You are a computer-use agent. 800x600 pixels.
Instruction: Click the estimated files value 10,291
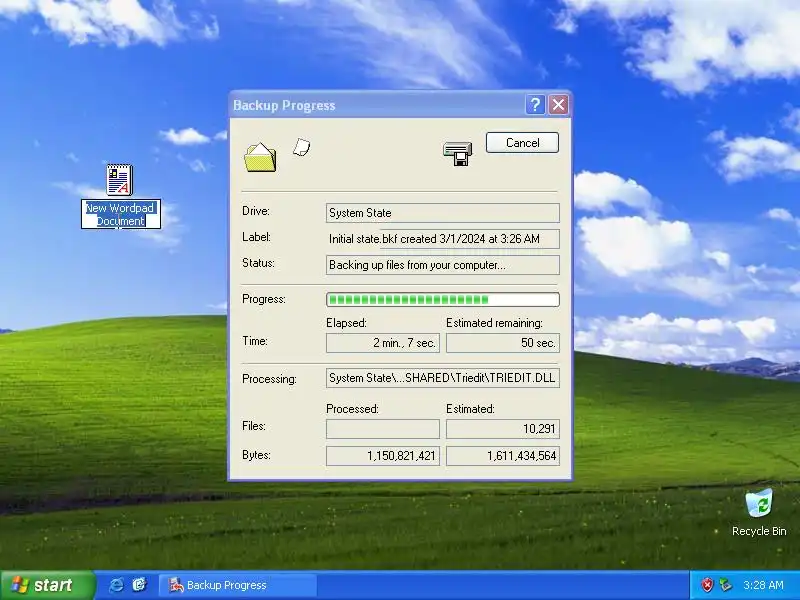pyautogui.click(x=503, y=429)
